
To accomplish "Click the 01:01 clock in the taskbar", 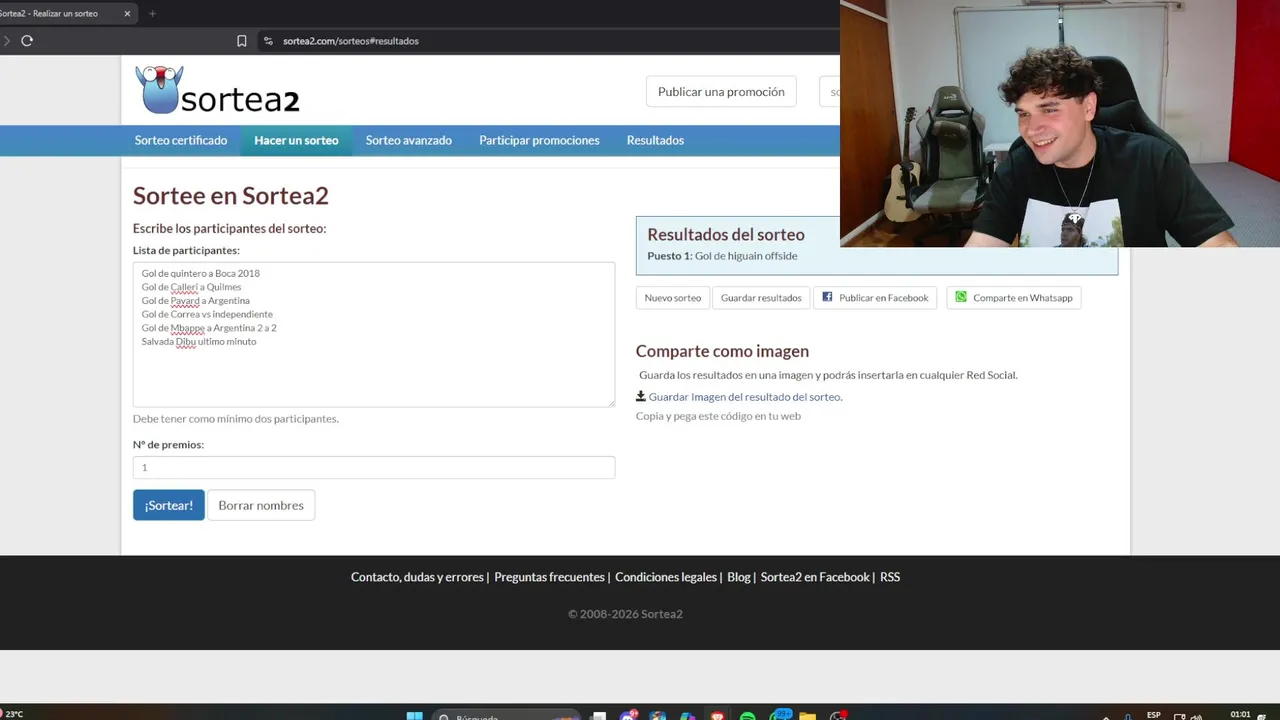I will 1240,715.
